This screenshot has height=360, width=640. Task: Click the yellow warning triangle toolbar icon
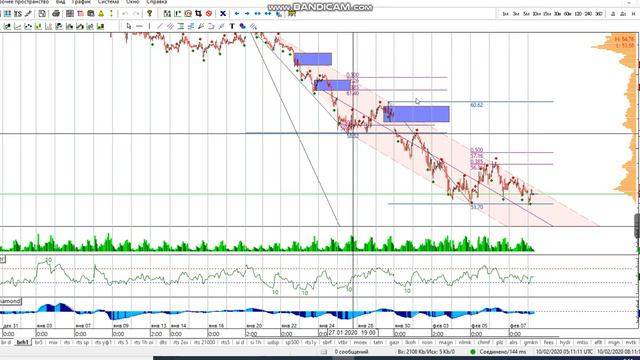pos(101,13)
